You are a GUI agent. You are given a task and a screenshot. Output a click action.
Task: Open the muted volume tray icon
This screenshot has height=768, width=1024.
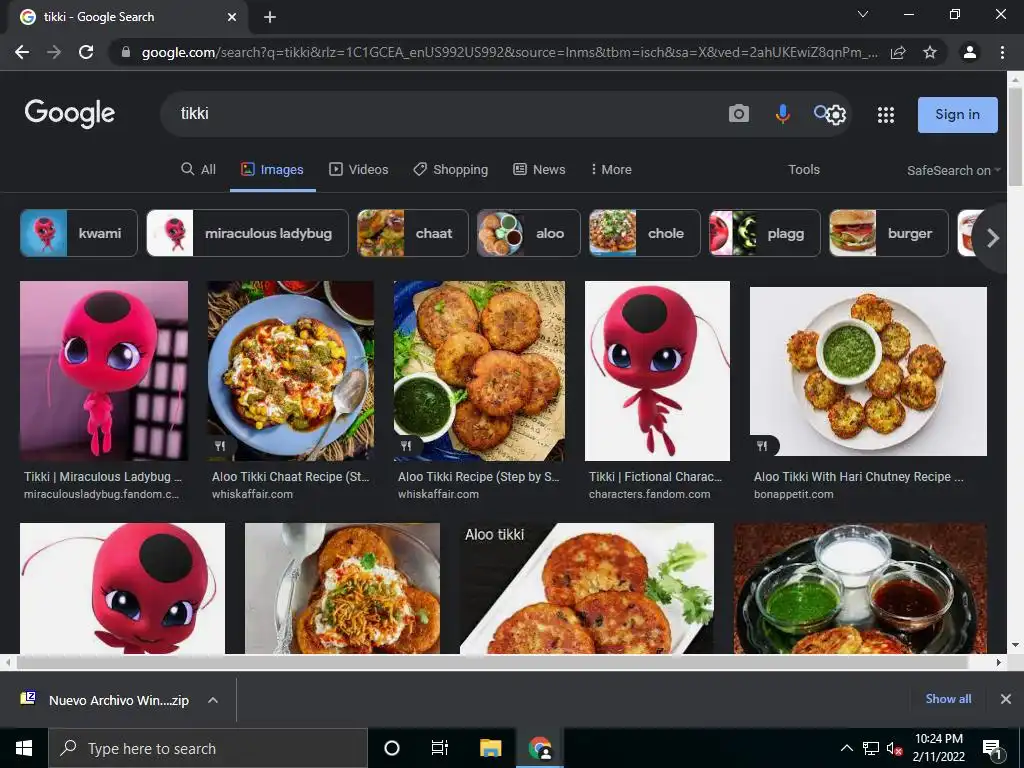(895, 748)
